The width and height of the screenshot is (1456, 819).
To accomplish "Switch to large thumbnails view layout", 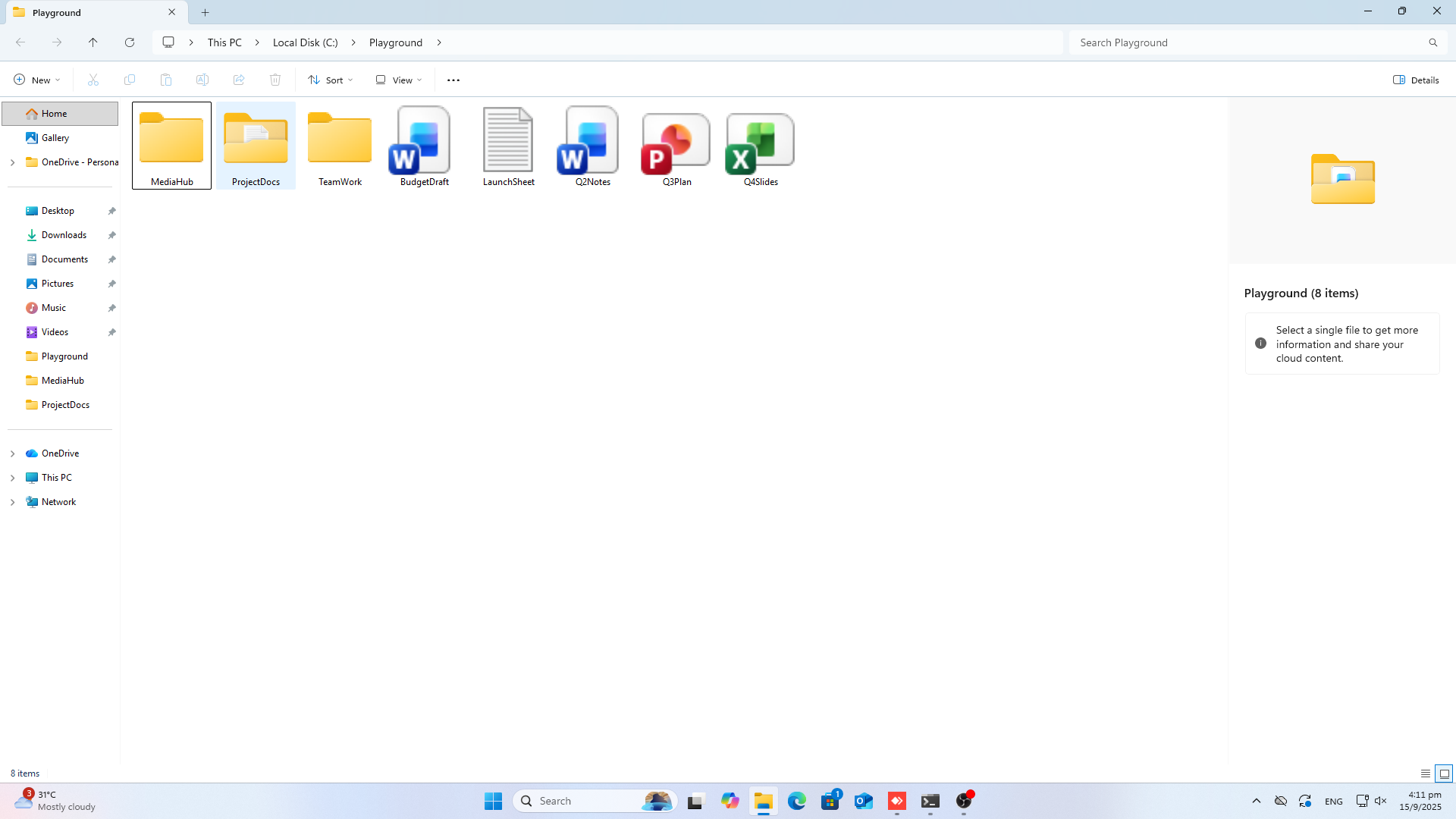I will (1444, 773).
